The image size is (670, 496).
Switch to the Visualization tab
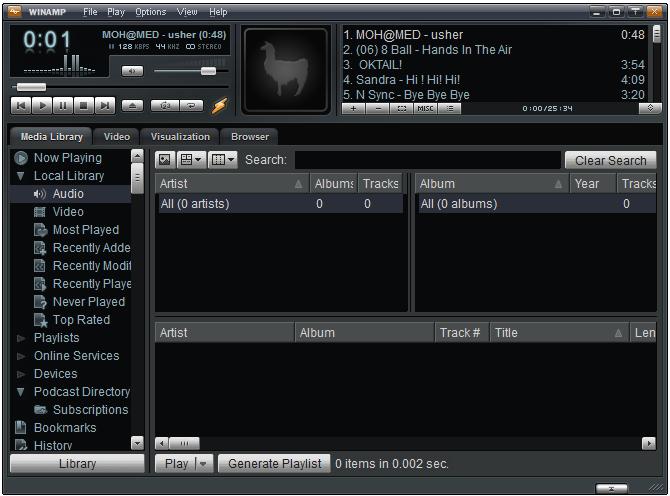(180, 137)
